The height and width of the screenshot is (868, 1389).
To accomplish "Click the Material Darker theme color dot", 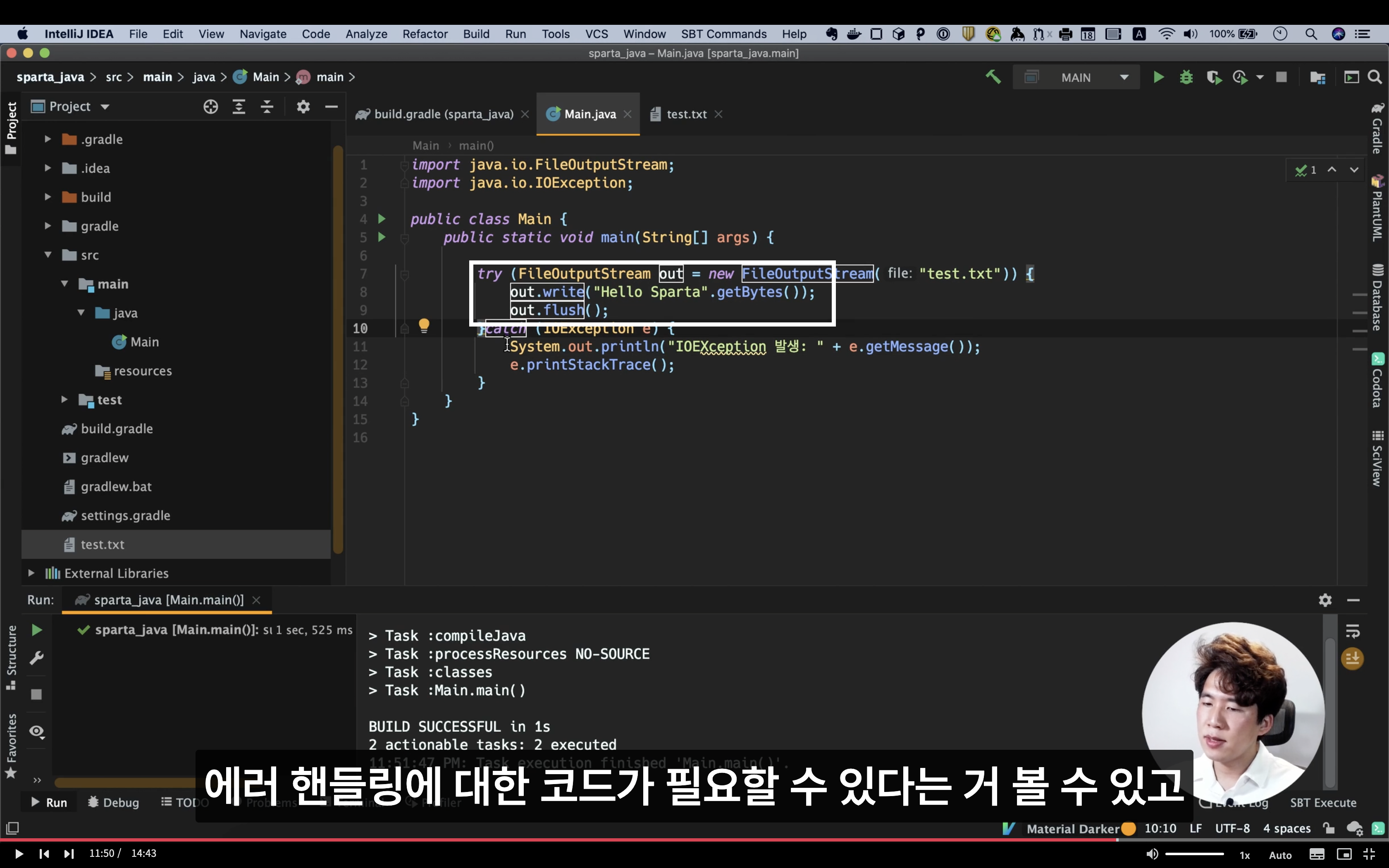I will click(x=1129, y=828).
